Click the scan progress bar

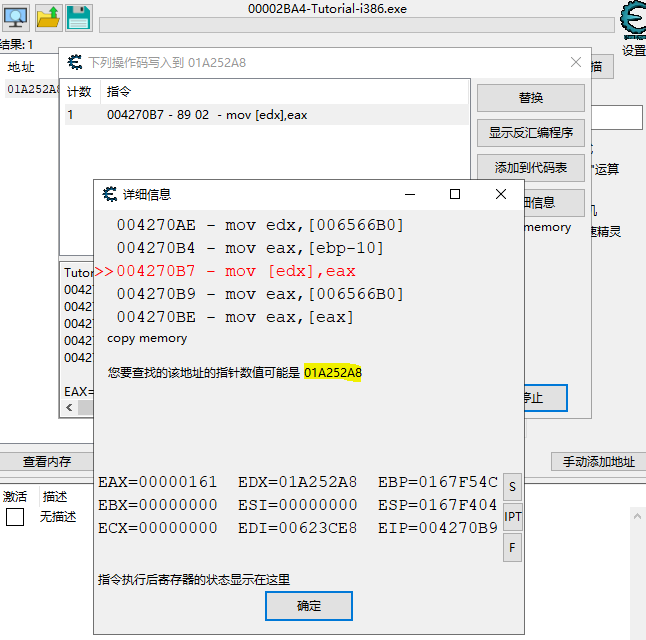[x=357, y=25]
